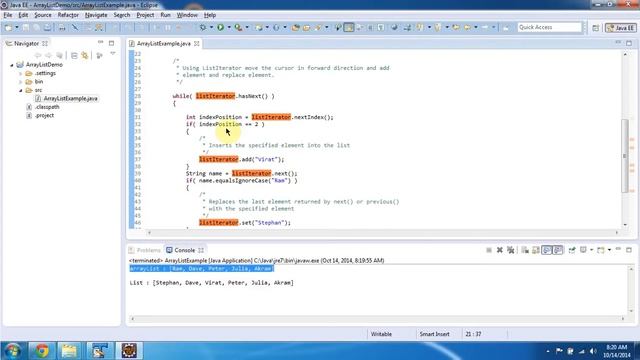Image resolution: width=640 pixels, height=360 pixels.
Task: Click Collapse All icon in Navigator
Action: tap(74, 56)
